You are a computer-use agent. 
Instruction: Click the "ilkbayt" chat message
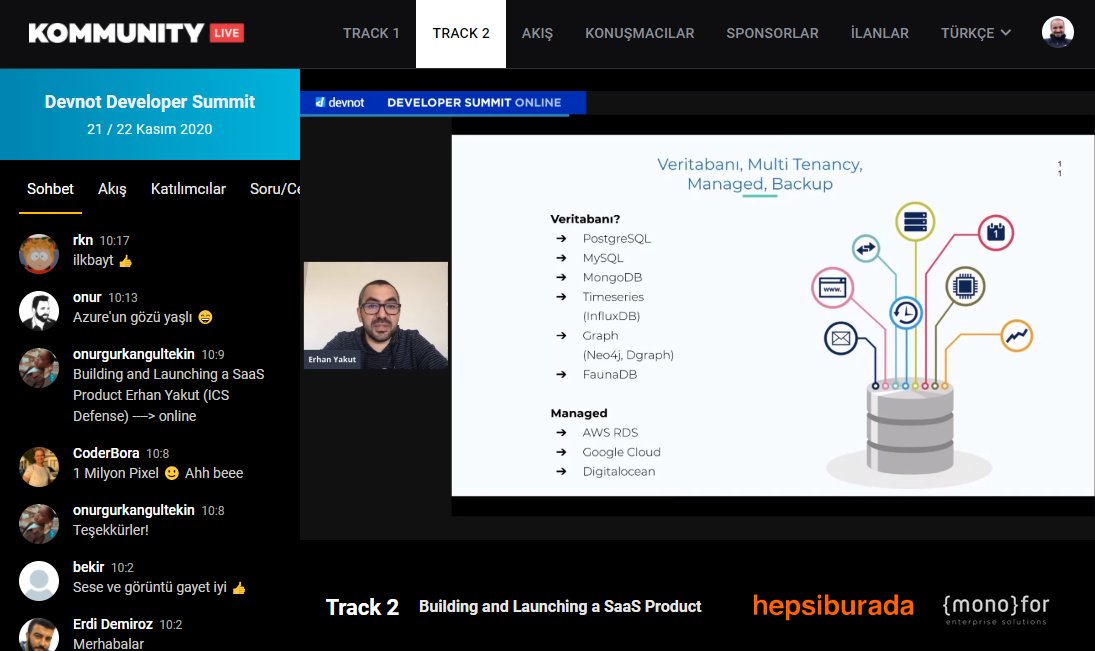(x=102, y=260)
